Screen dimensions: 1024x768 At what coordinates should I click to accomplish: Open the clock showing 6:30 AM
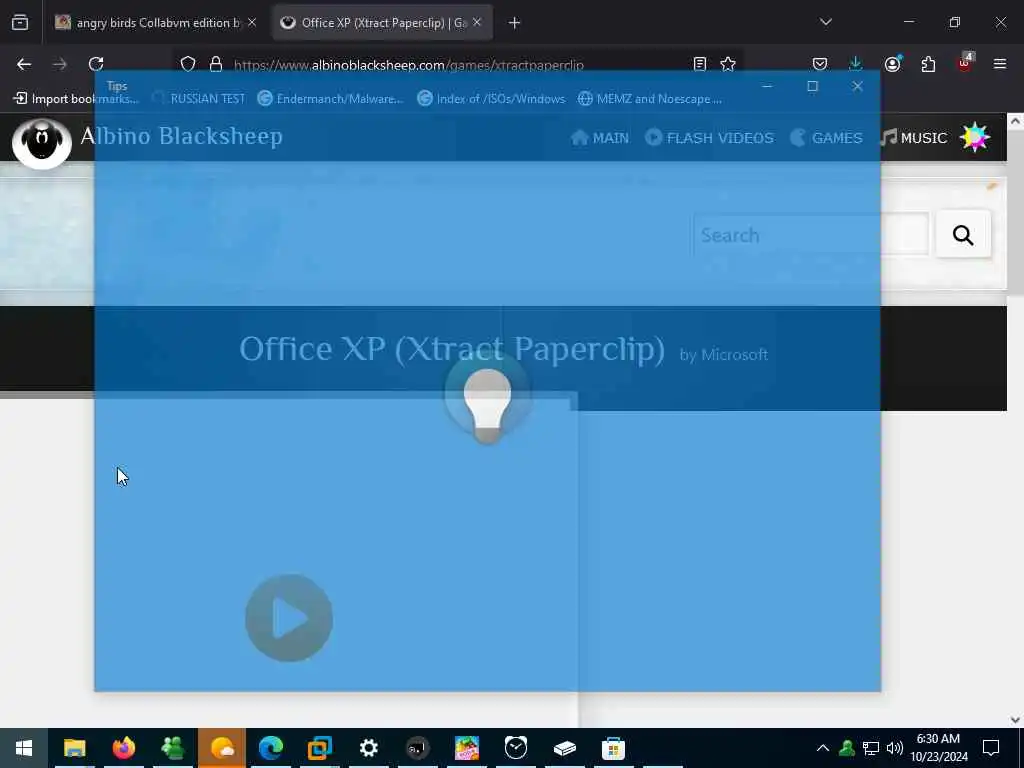(939, 748)
